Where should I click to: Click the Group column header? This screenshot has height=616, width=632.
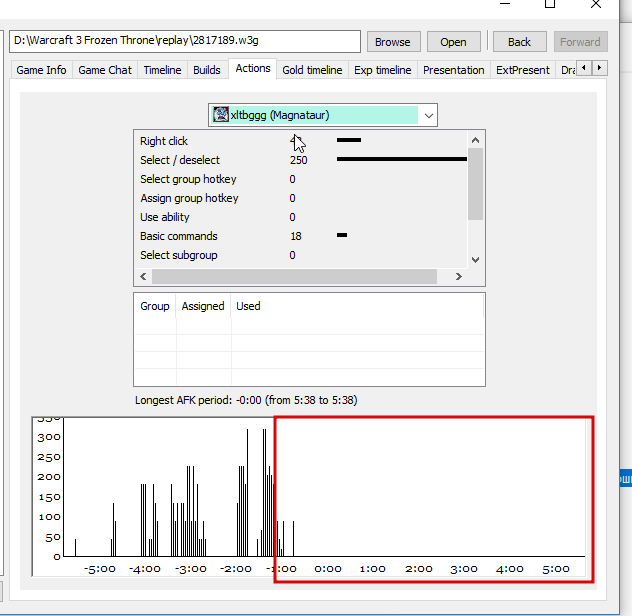pos(155,306)
